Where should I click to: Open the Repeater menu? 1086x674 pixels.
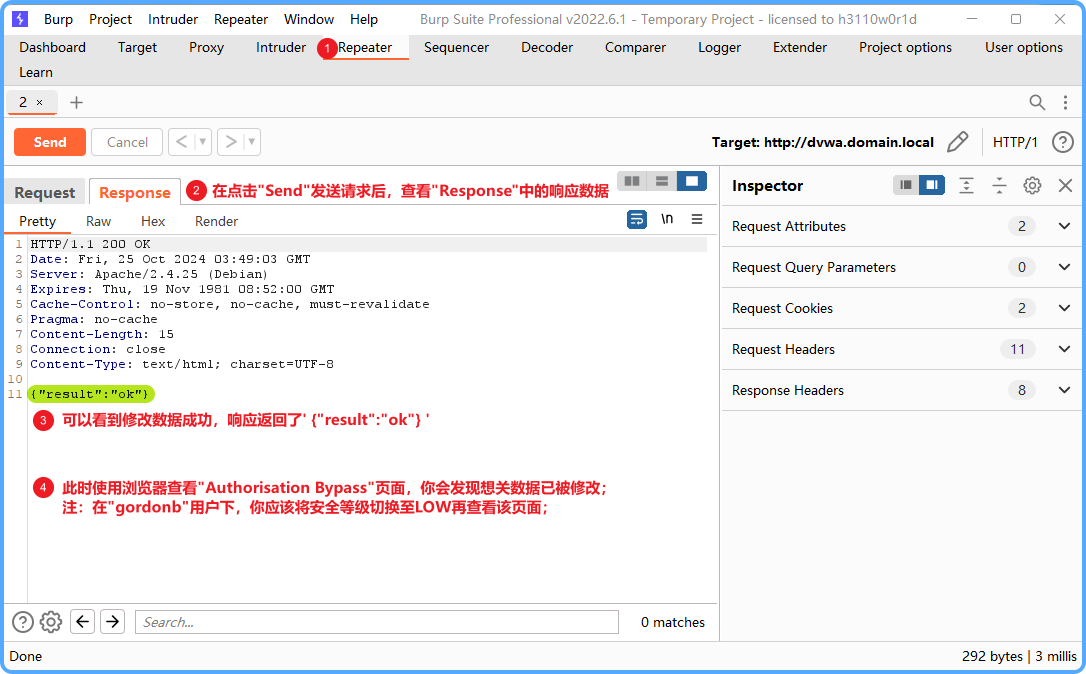coord(240,19)
